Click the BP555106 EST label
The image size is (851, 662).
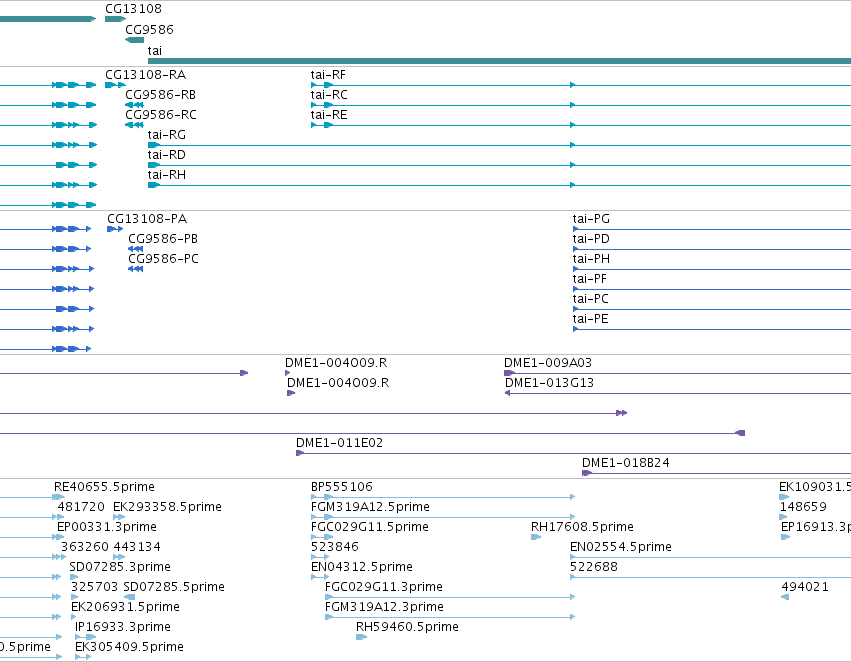pyautogui.click(x=342, y=487)
